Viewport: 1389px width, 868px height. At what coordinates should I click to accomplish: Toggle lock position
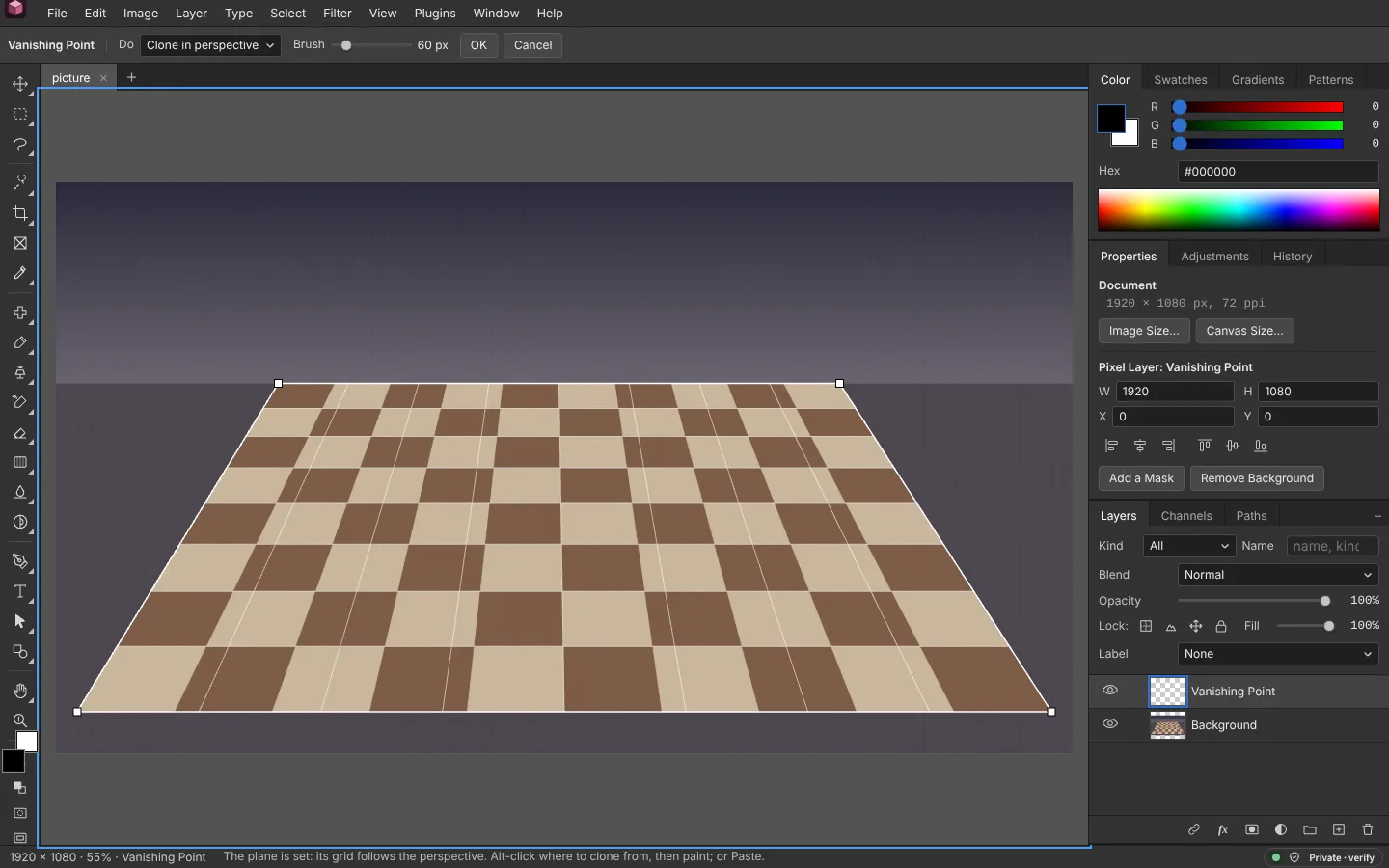[x=1196, y=626]
